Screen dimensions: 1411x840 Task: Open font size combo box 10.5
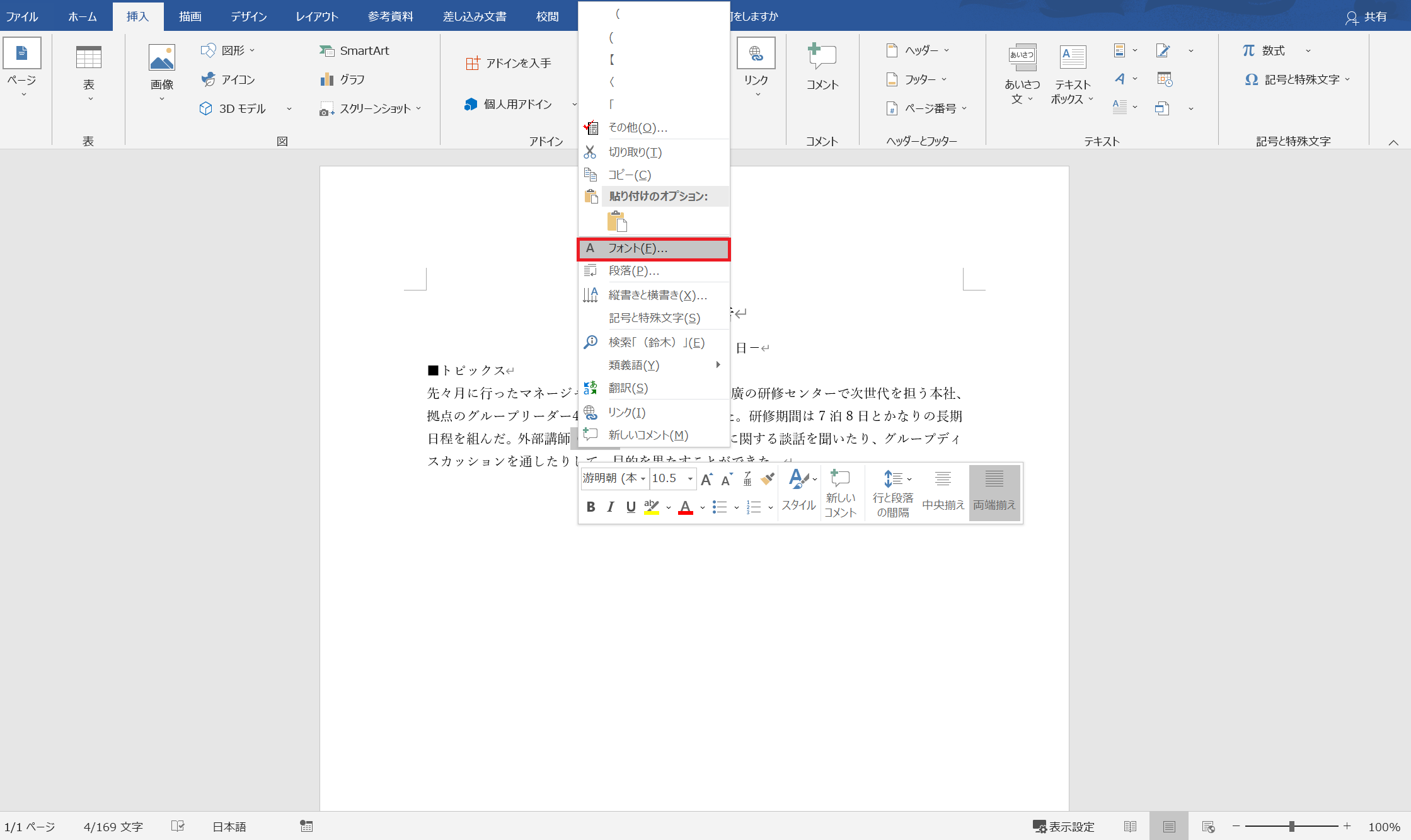[672, 479]
